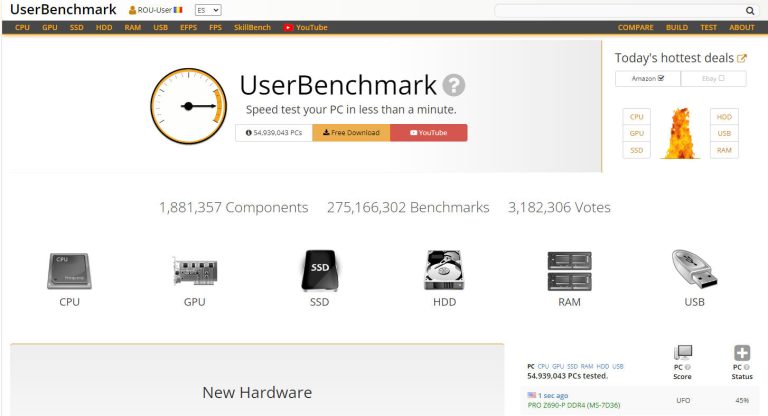768x416 pixels.
Task: Open FPS in the navigation bar
Action: (216, 27)
